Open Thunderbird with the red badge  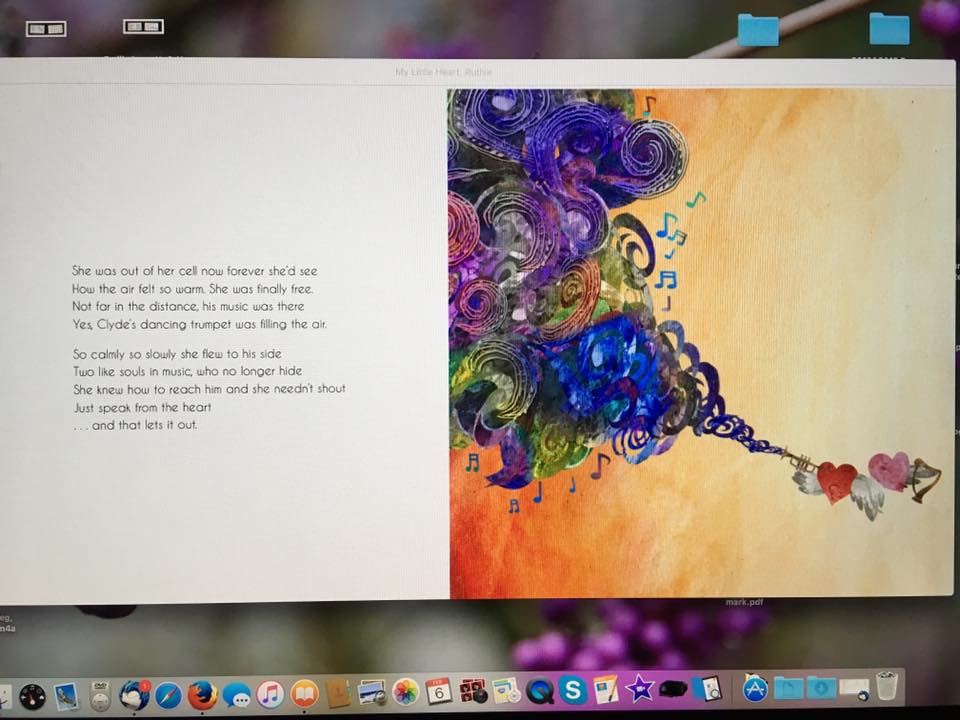[x=134, y=695]
